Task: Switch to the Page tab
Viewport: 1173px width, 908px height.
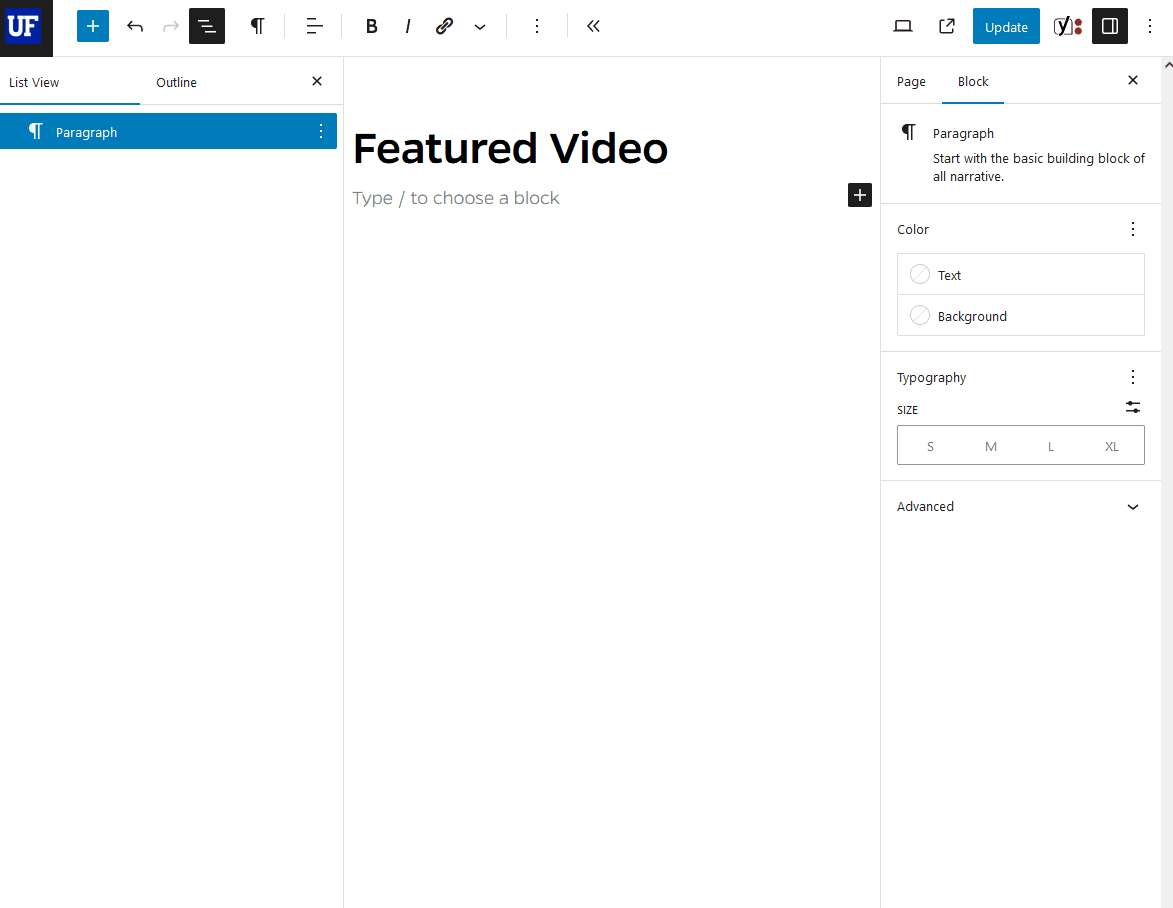Action: 911,81
